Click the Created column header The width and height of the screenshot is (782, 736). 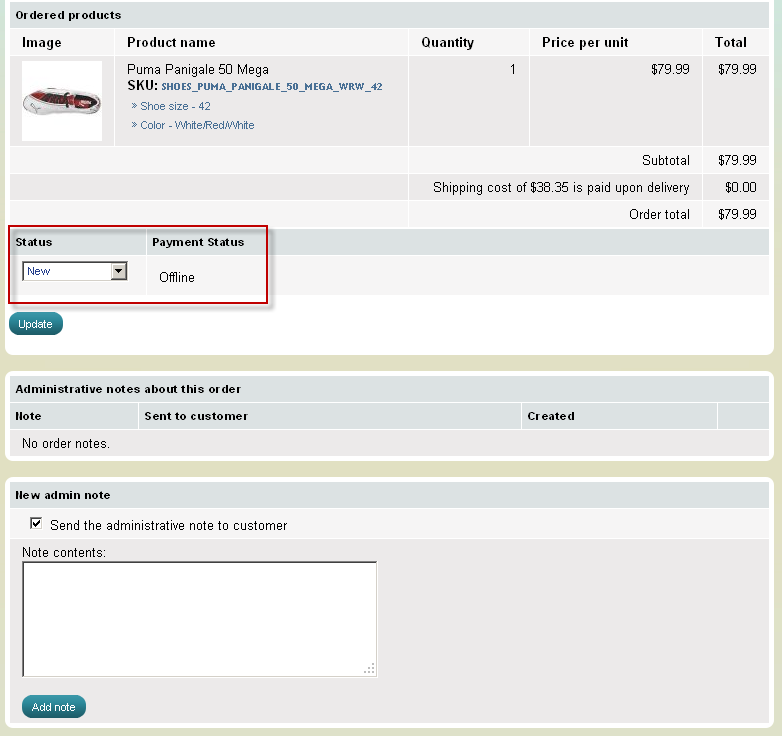[551, 416]
